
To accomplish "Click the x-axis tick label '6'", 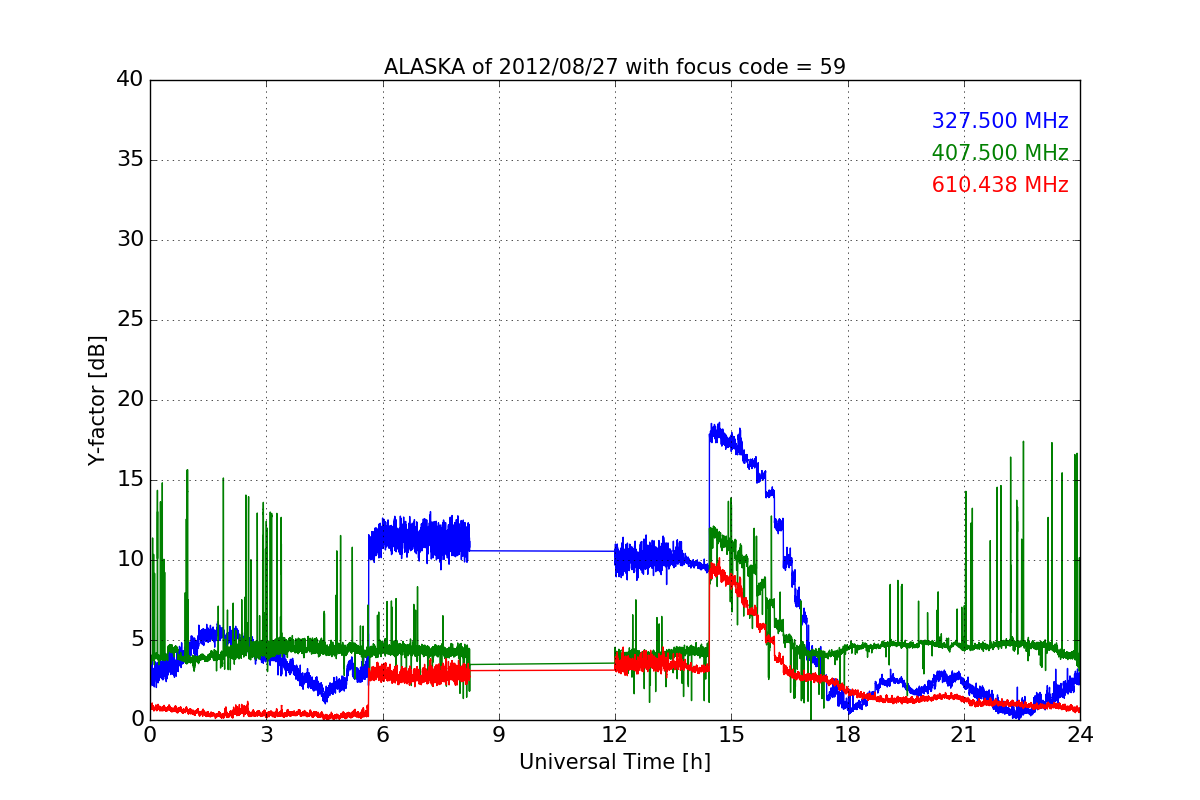I will (383, 734).
